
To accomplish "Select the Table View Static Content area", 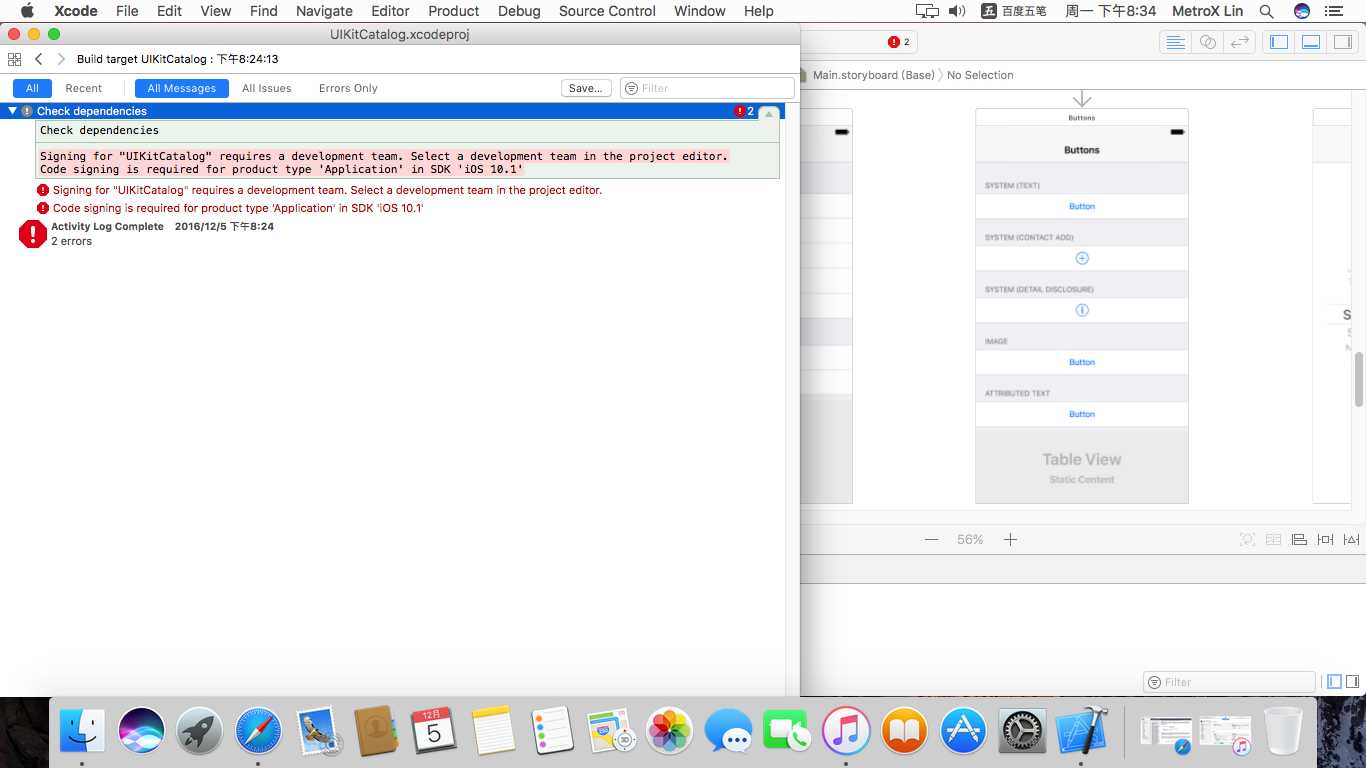I will pos(1082,466).
